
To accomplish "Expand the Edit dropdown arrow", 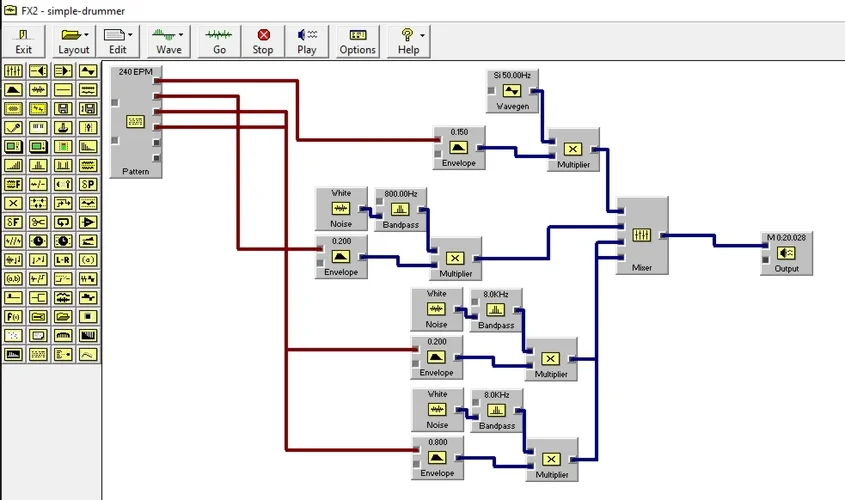I will coord(130,35).
